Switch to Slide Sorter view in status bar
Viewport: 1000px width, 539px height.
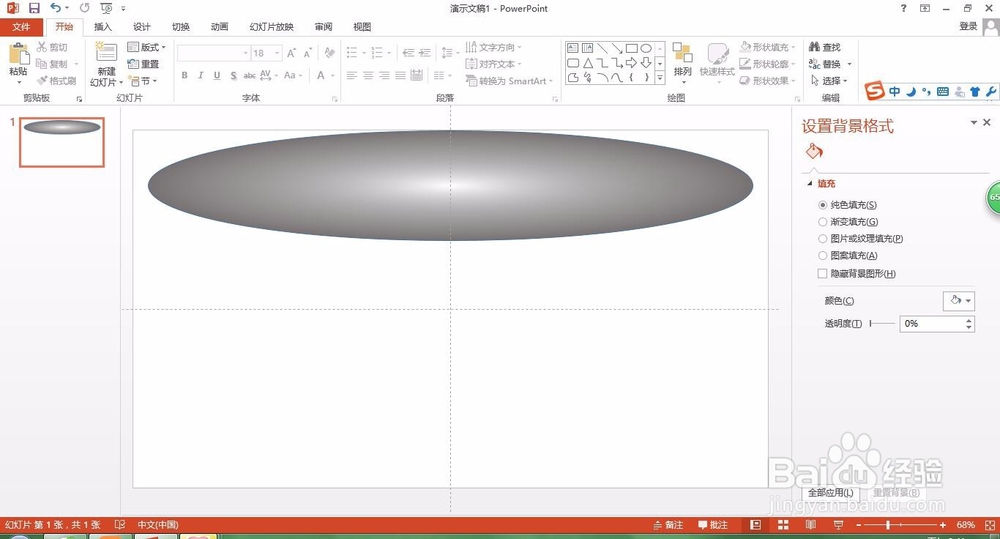[783, 525]
